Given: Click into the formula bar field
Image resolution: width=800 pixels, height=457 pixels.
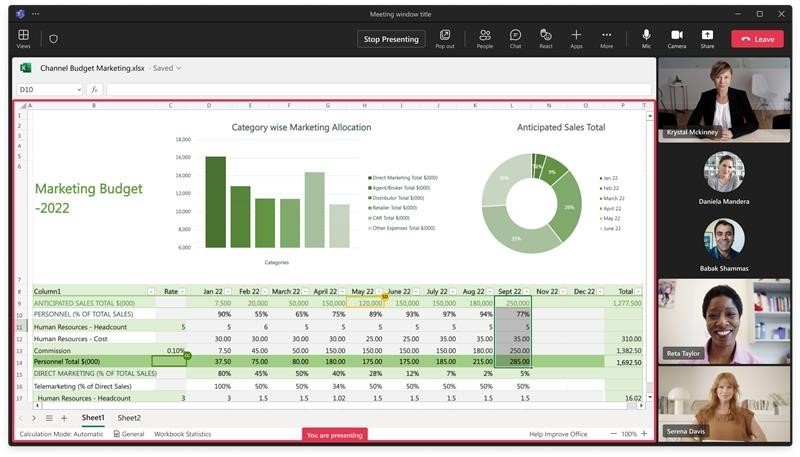Looking at the screenshot, I should pyautogui.click(x=380, y=90).
